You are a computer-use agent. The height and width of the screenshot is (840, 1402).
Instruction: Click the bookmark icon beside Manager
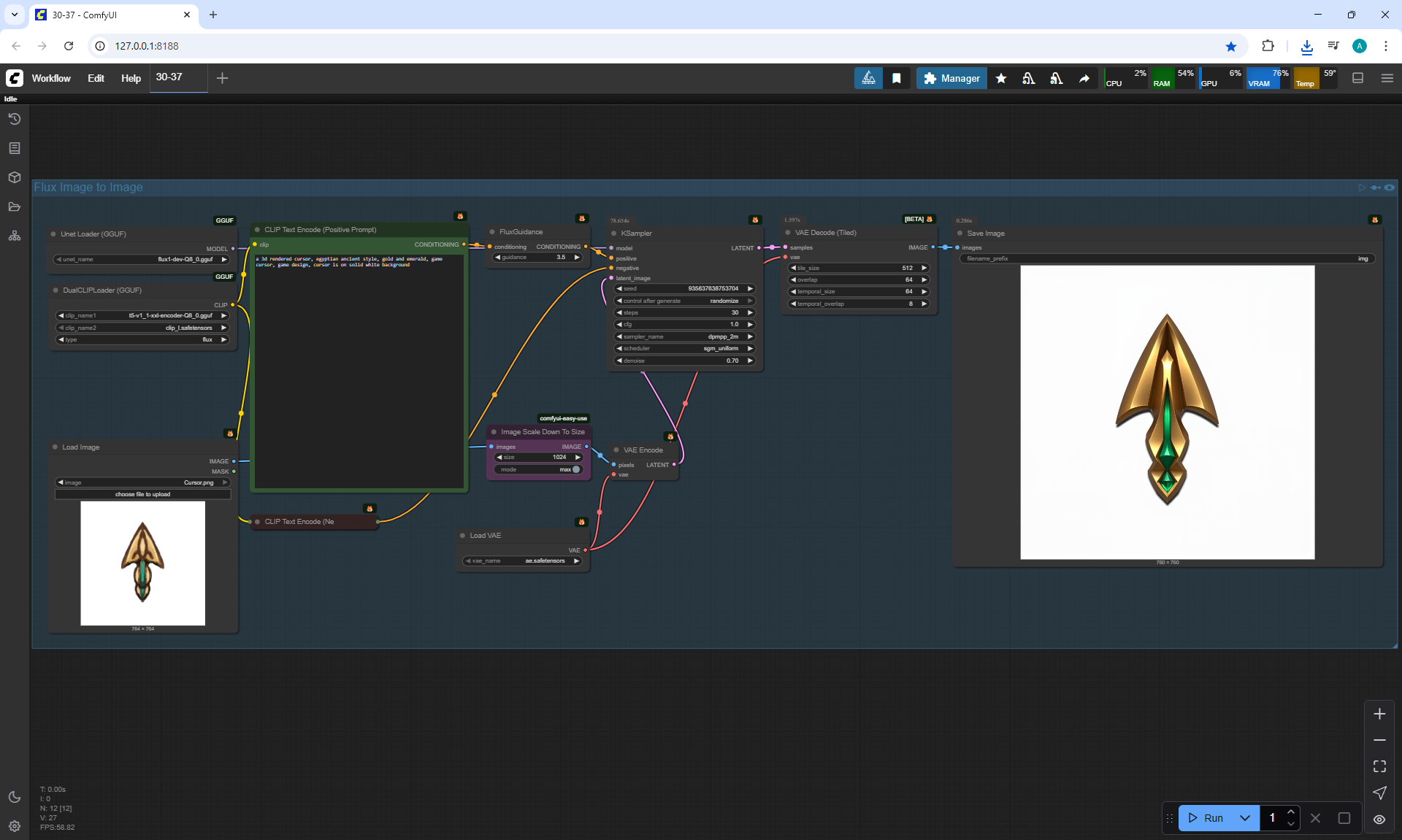click(897, 78)
